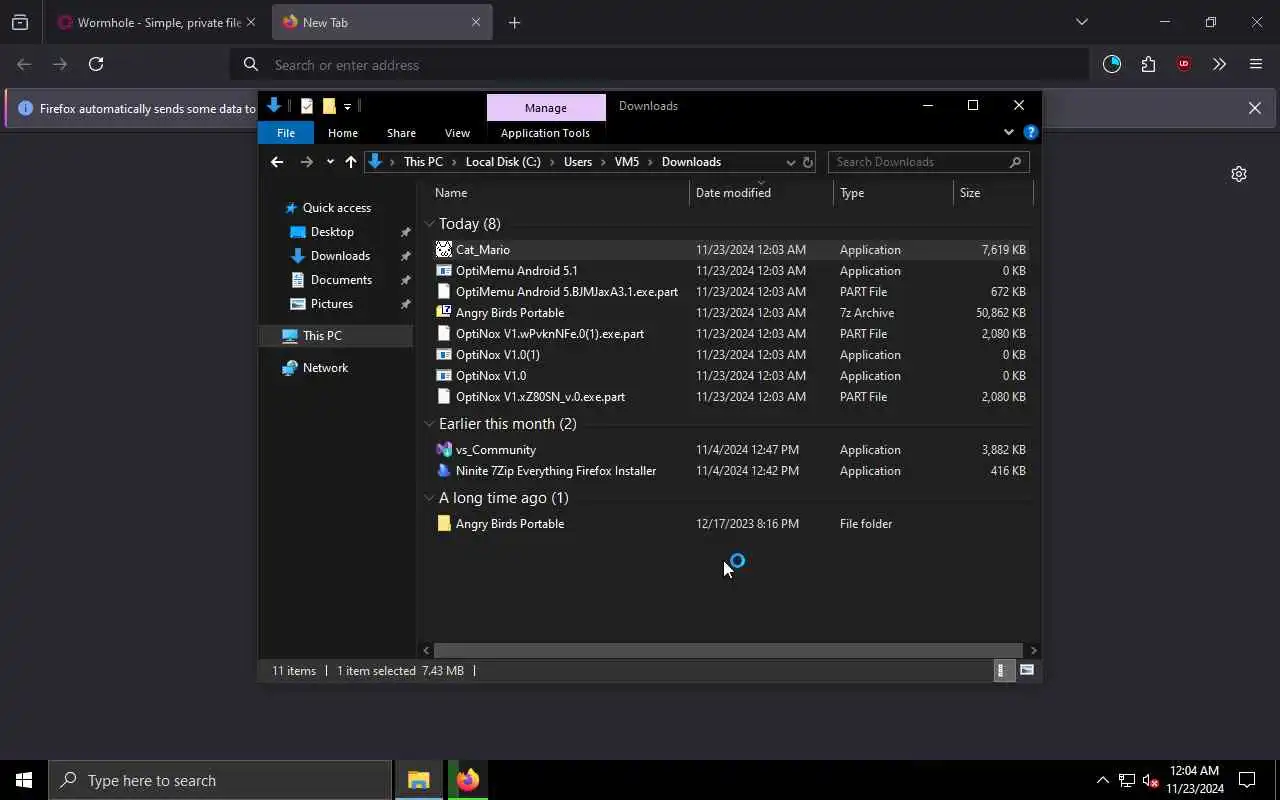The image size is (1280, 800).
Task: Open the Firefox overflow tools menu
Action: pos(1219,64)
